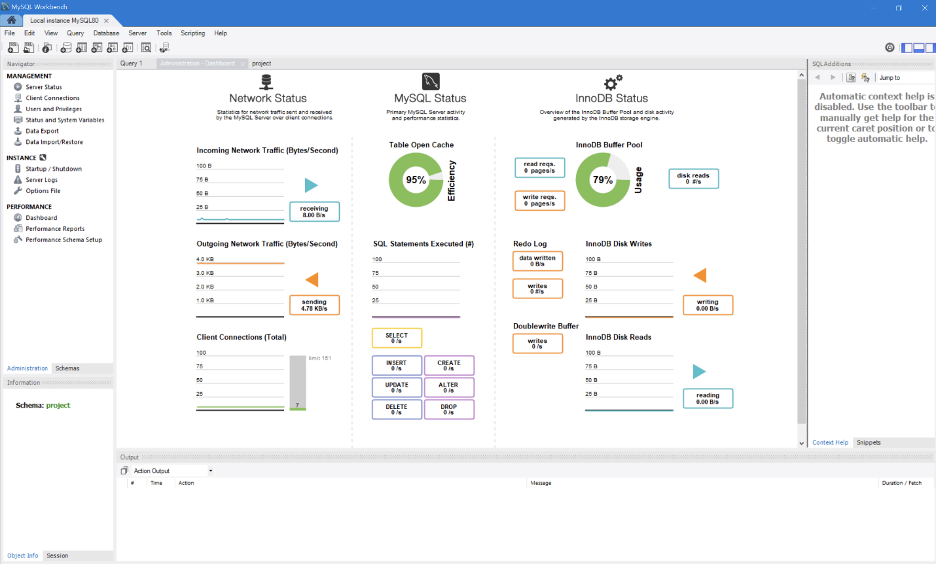Switch to Object Info tab
The width and height of the screenshot is (936, 564).
coord(23,556)
